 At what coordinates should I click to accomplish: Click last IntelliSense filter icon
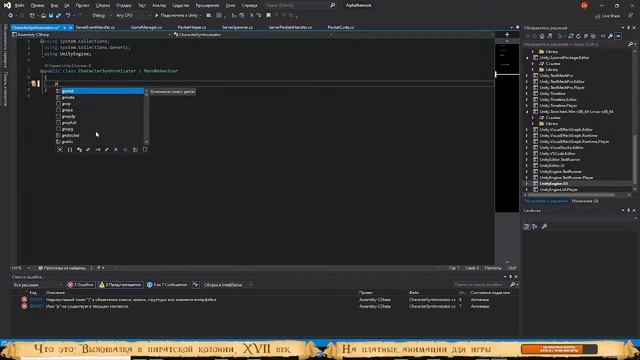pos(145,150)
